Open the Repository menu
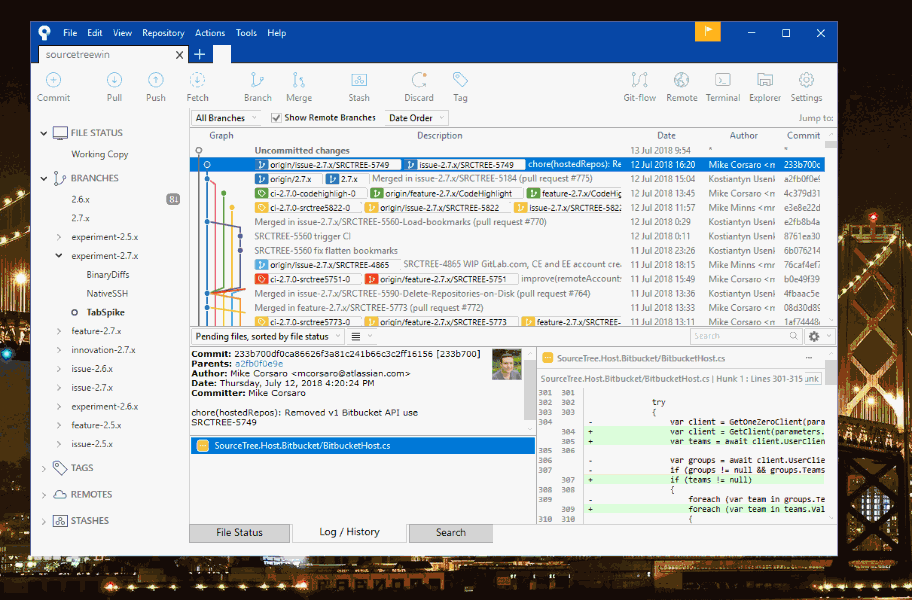Screen dimensions: 912x600 click(163, 33)
